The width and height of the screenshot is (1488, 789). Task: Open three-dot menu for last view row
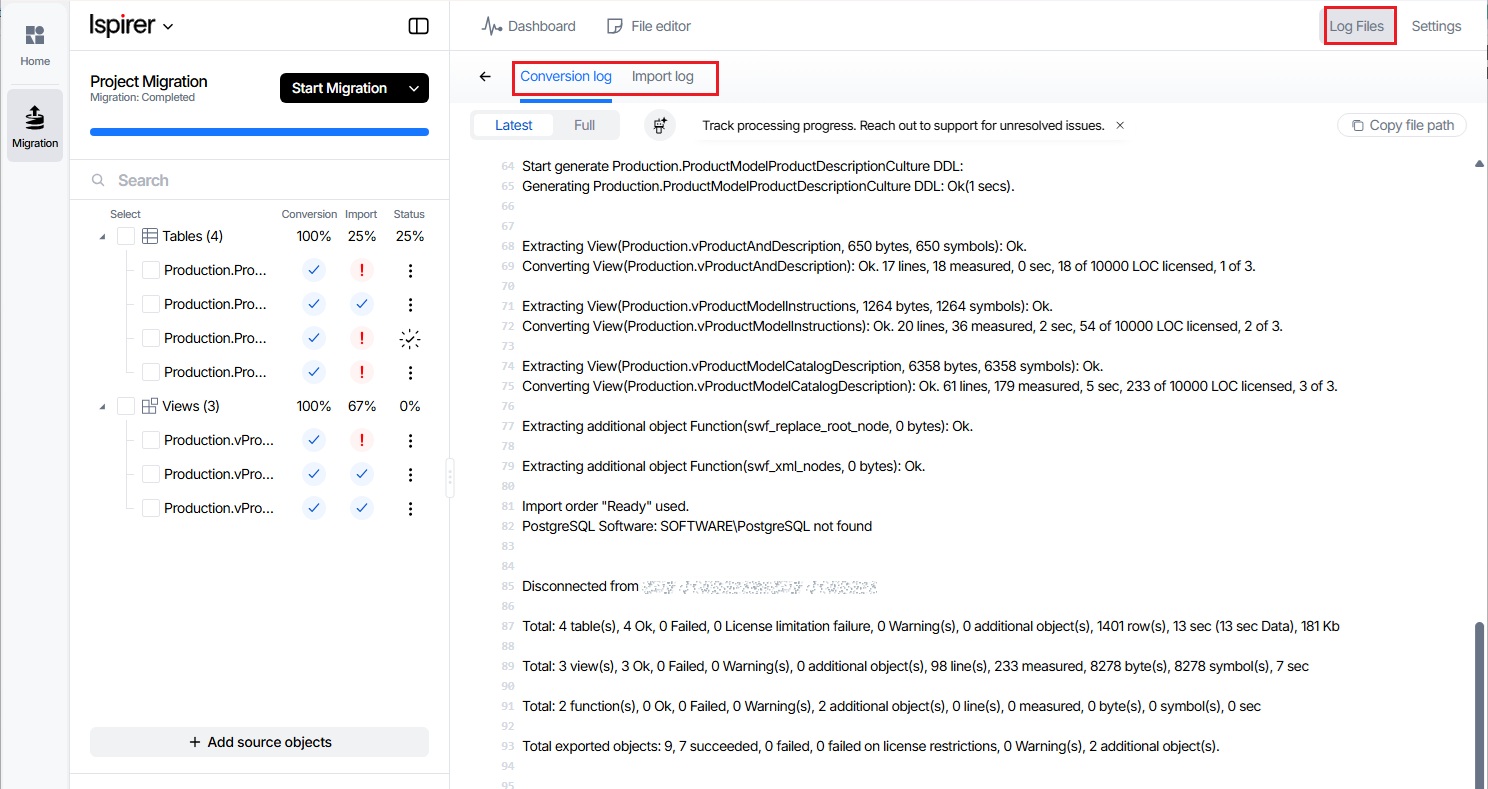coord(410,509)
